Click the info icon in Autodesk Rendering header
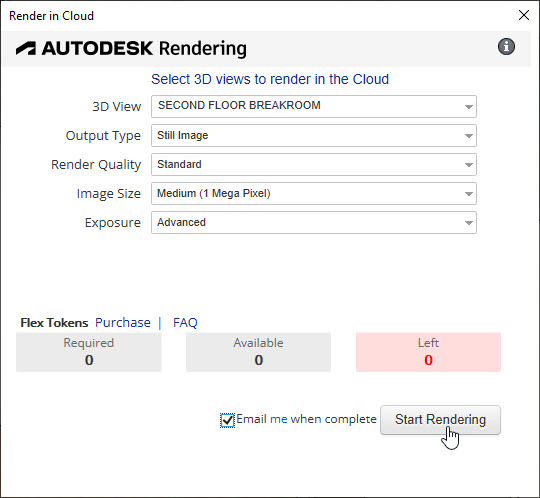 506,46
